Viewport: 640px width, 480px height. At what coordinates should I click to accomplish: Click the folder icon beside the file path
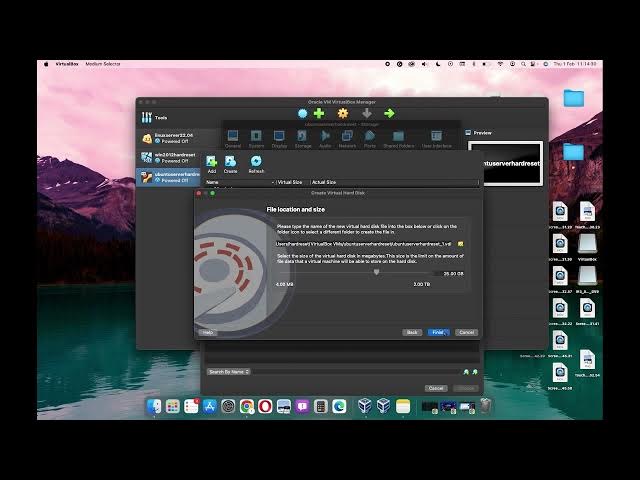click(460, 244)
